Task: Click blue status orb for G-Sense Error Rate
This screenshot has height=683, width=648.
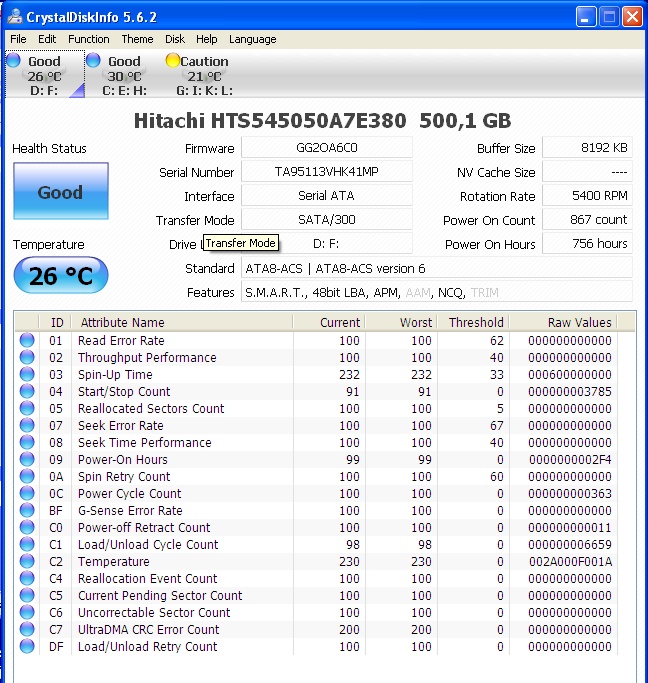Action: click(x=27, y=510)
